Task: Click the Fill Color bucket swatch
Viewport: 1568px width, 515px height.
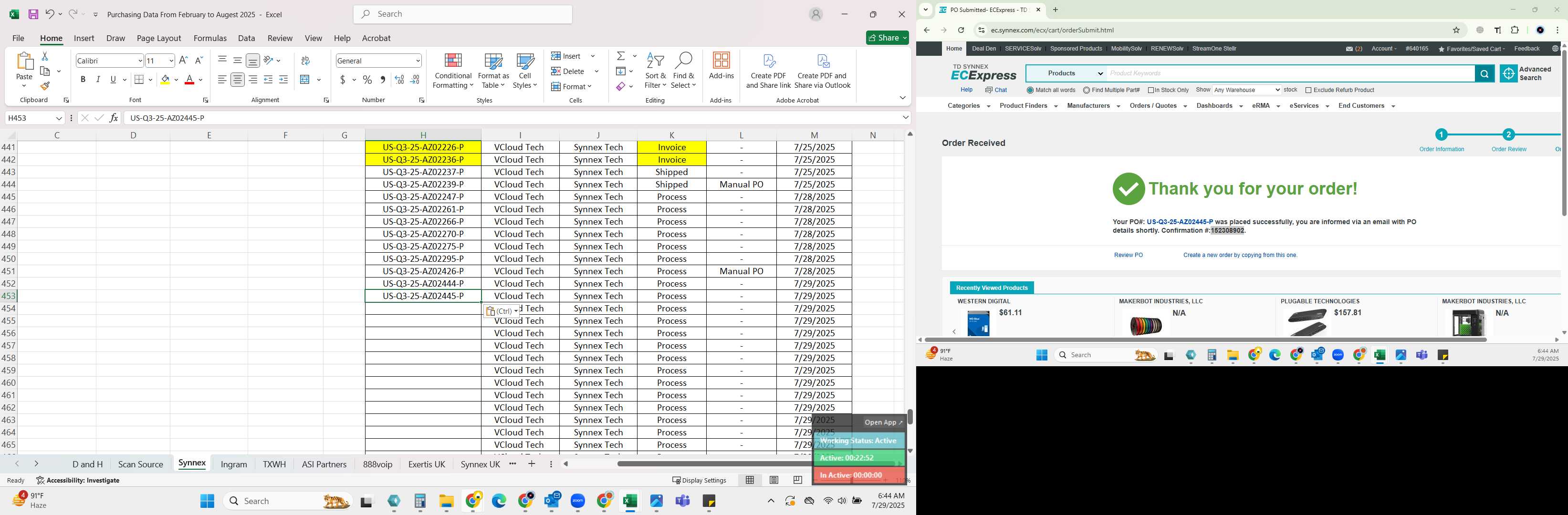Action: (x=165, y=80)
